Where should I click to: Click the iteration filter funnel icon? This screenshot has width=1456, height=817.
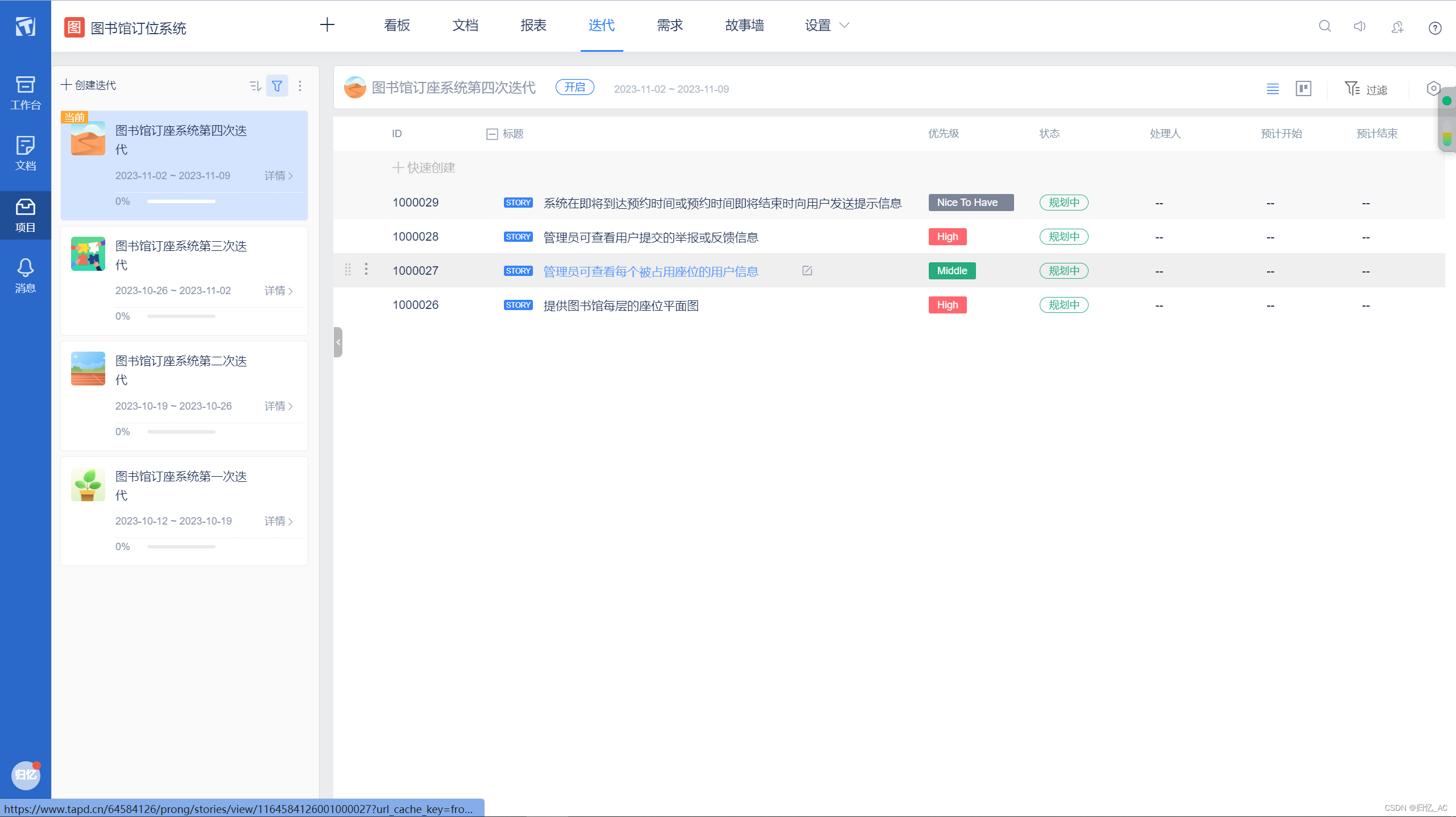277,86
